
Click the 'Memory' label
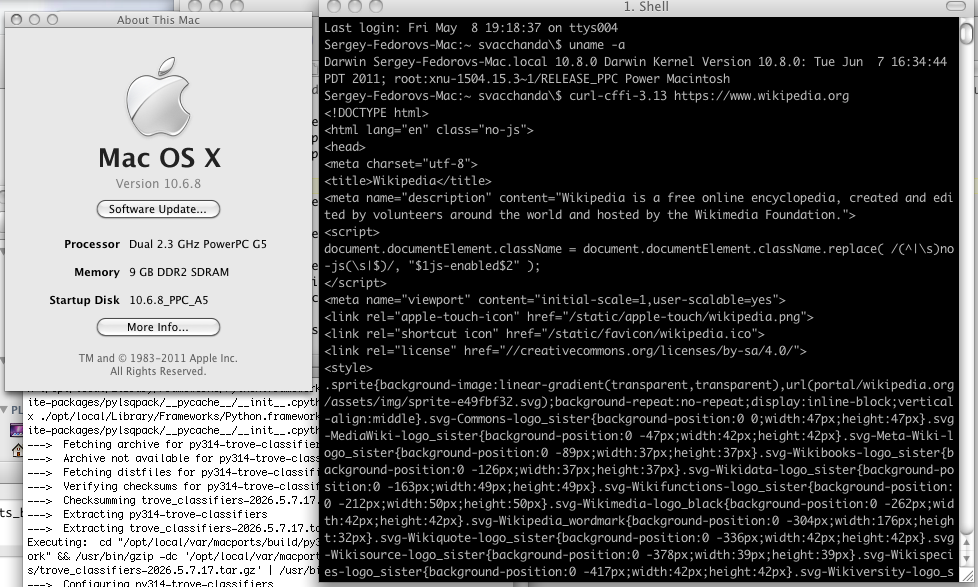pos(97,272)
